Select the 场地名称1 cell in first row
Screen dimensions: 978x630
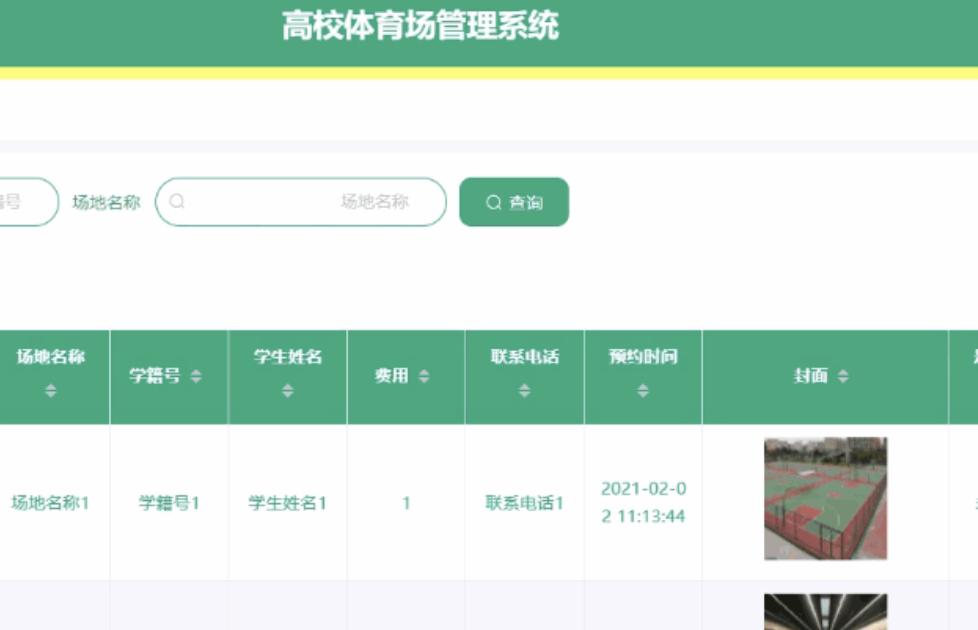point(50,503)
